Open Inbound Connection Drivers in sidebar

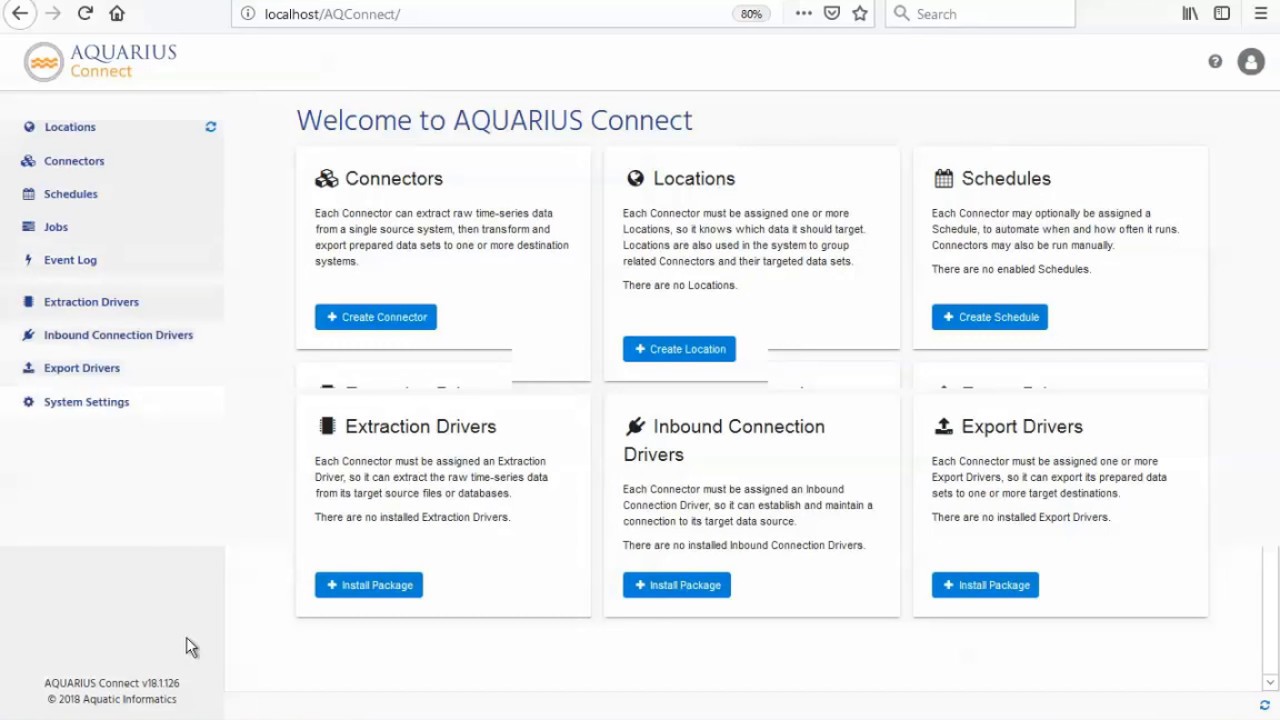click(118, 335)
